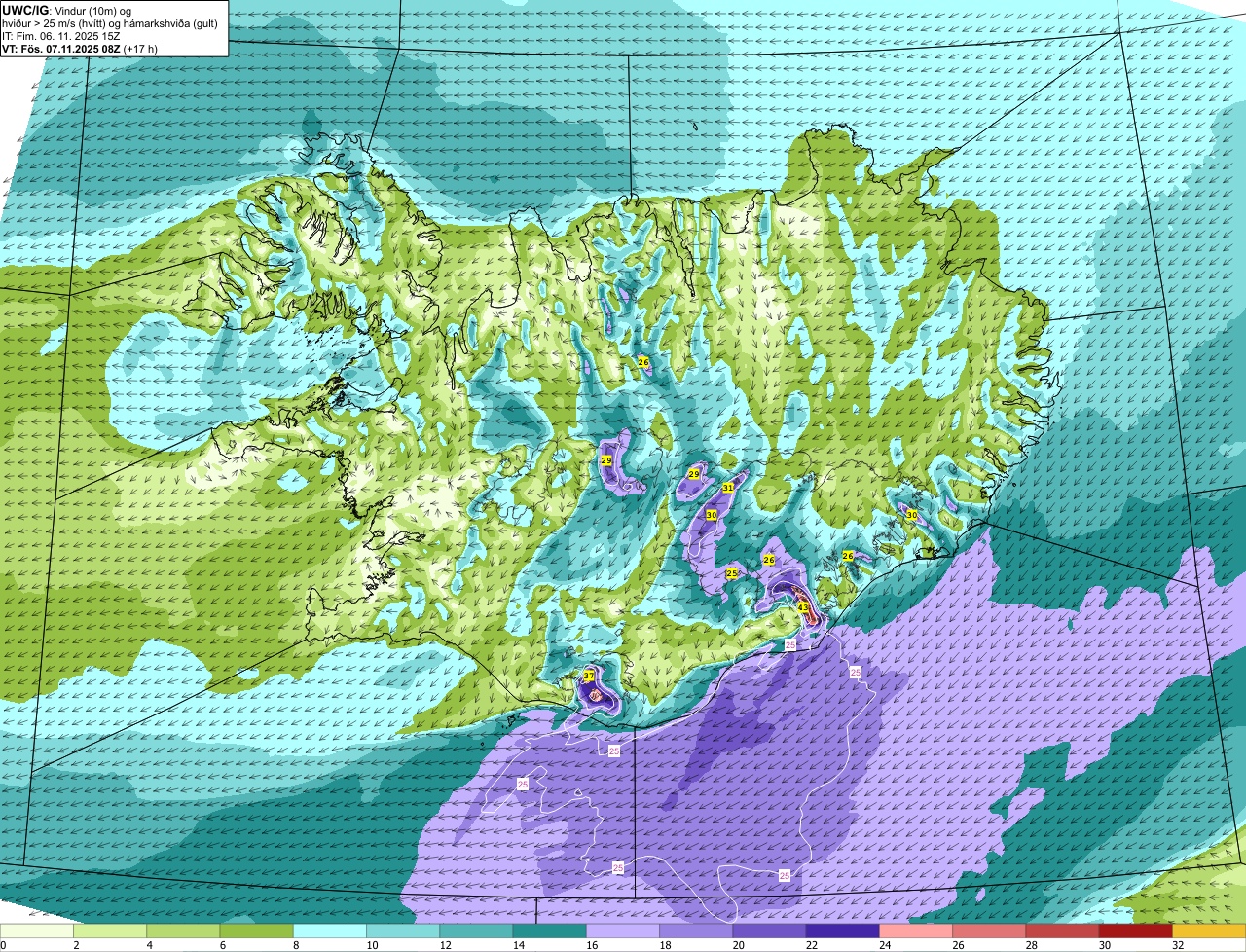
Task: Click the 'IT: Fim. 06. 11. 2025 15Z' line
Action: [61, 35]
